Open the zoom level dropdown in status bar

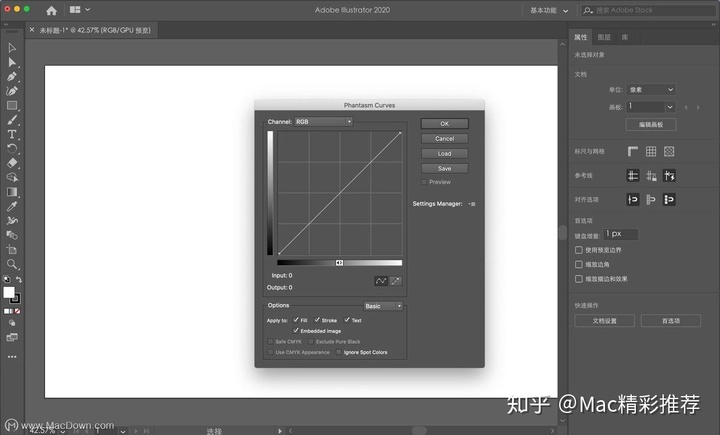coord(63,431)
